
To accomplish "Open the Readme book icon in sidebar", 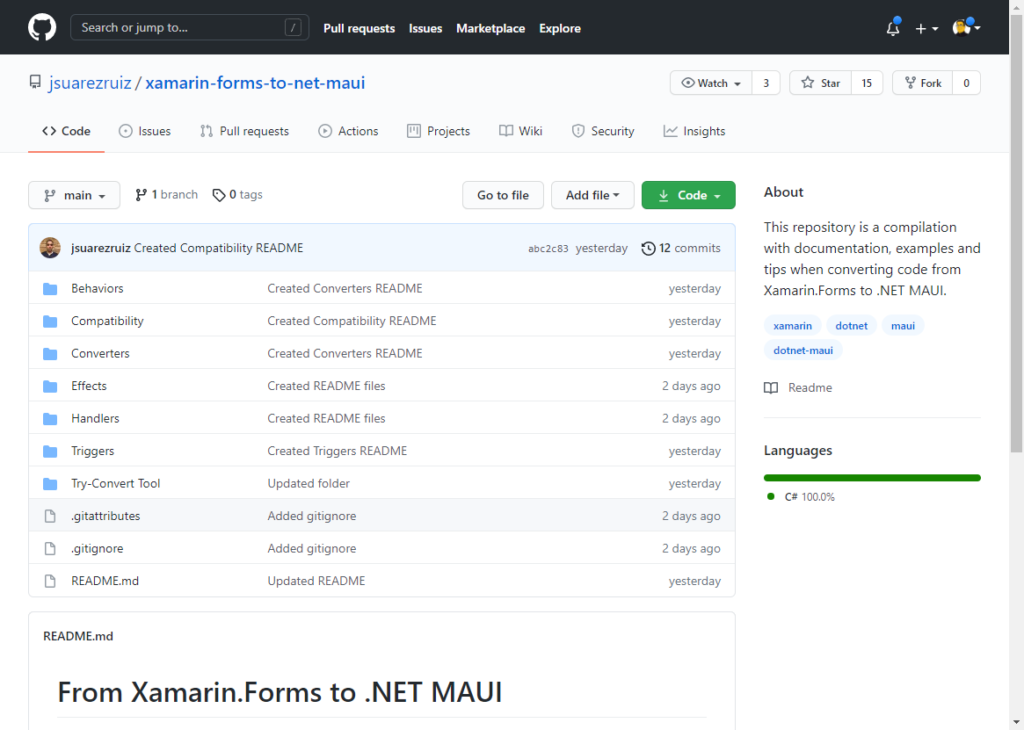I will click(x=771, y=387).
